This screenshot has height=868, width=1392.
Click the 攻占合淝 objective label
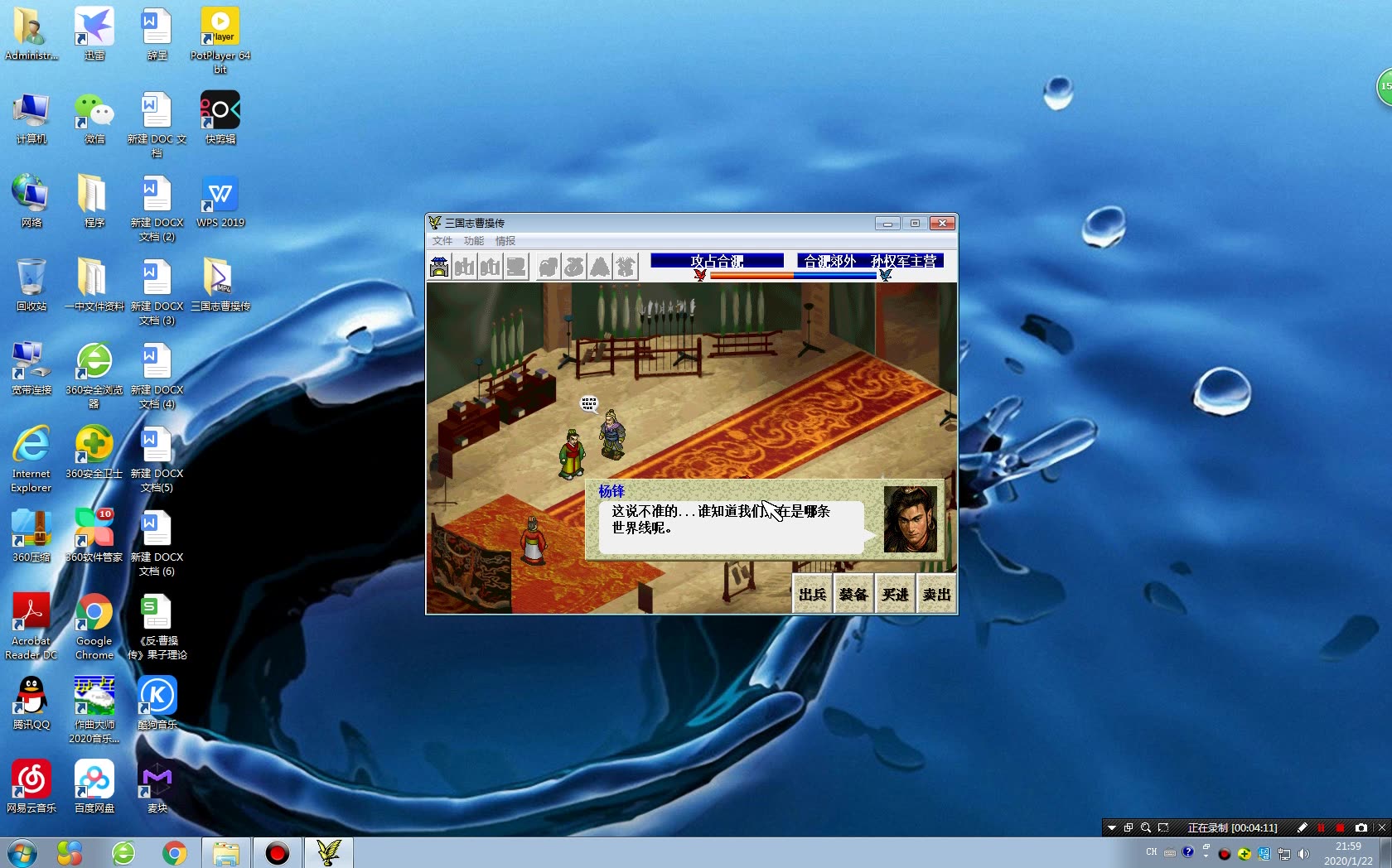(717, 261)
